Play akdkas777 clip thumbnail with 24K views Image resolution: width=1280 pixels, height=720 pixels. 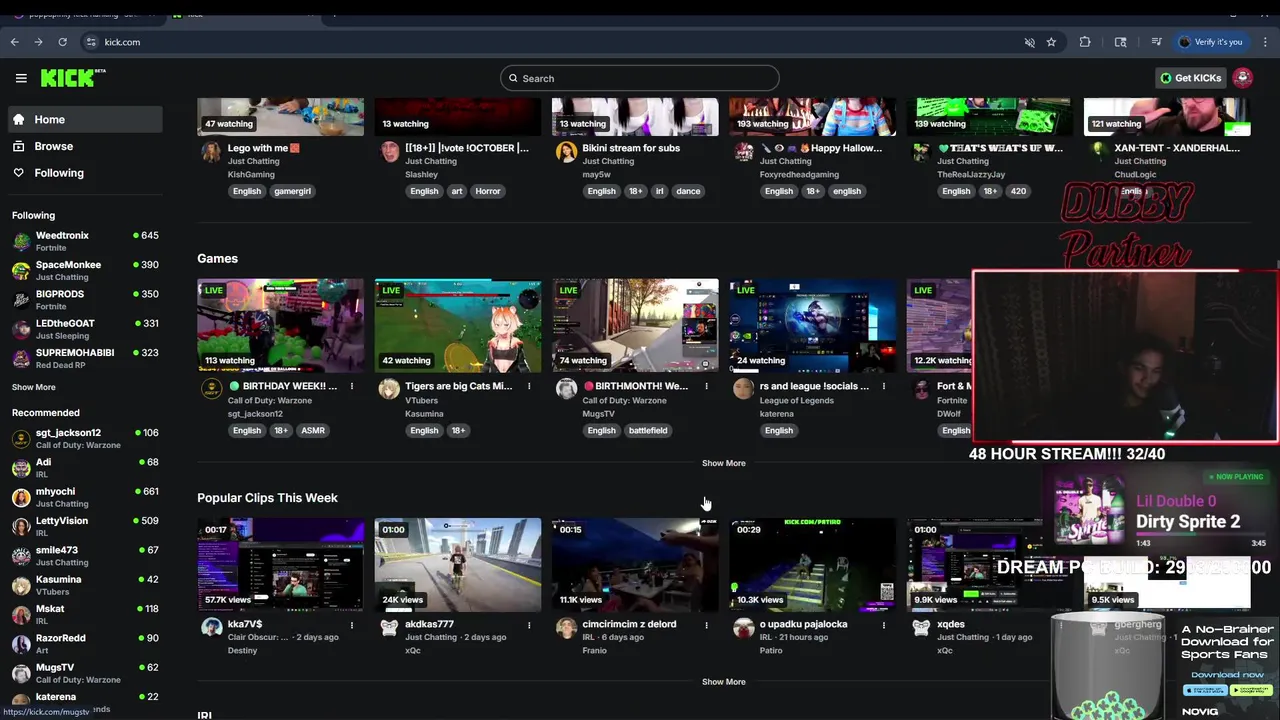point(458,564)
